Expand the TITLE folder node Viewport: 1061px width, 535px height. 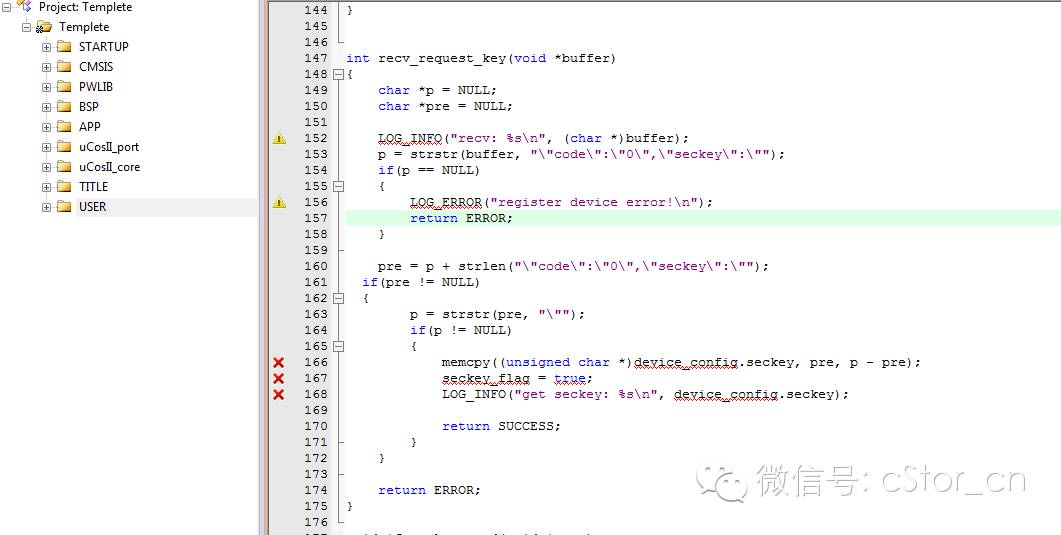tap(46, 187)
